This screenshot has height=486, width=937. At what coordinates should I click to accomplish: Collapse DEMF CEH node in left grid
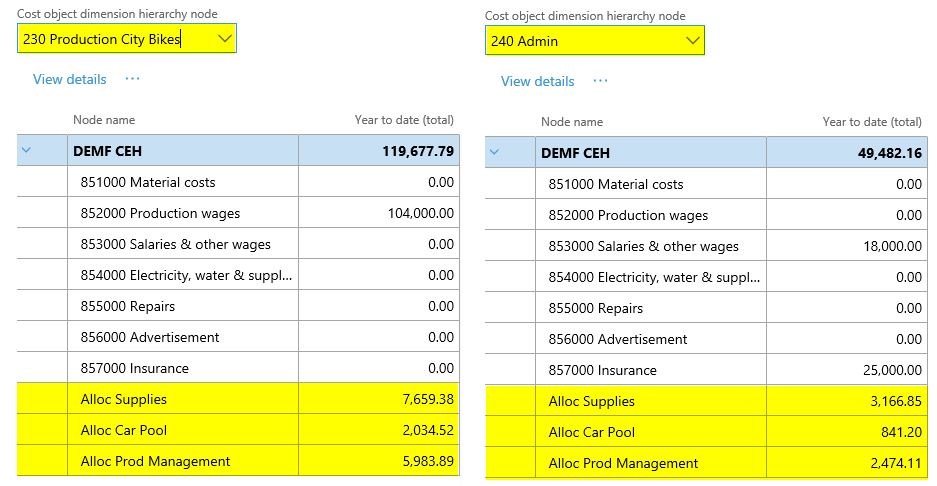(x=27, y=151)
